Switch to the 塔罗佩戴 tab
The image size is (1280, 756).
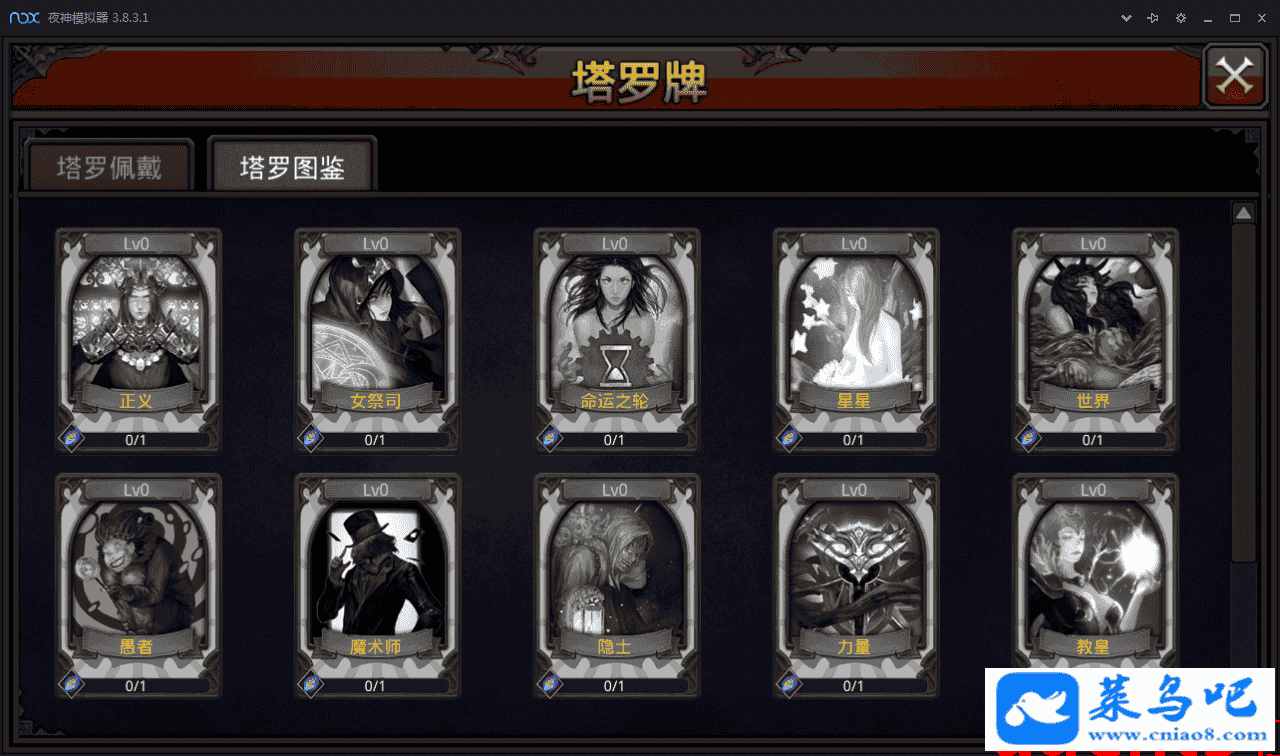point(109,166)
